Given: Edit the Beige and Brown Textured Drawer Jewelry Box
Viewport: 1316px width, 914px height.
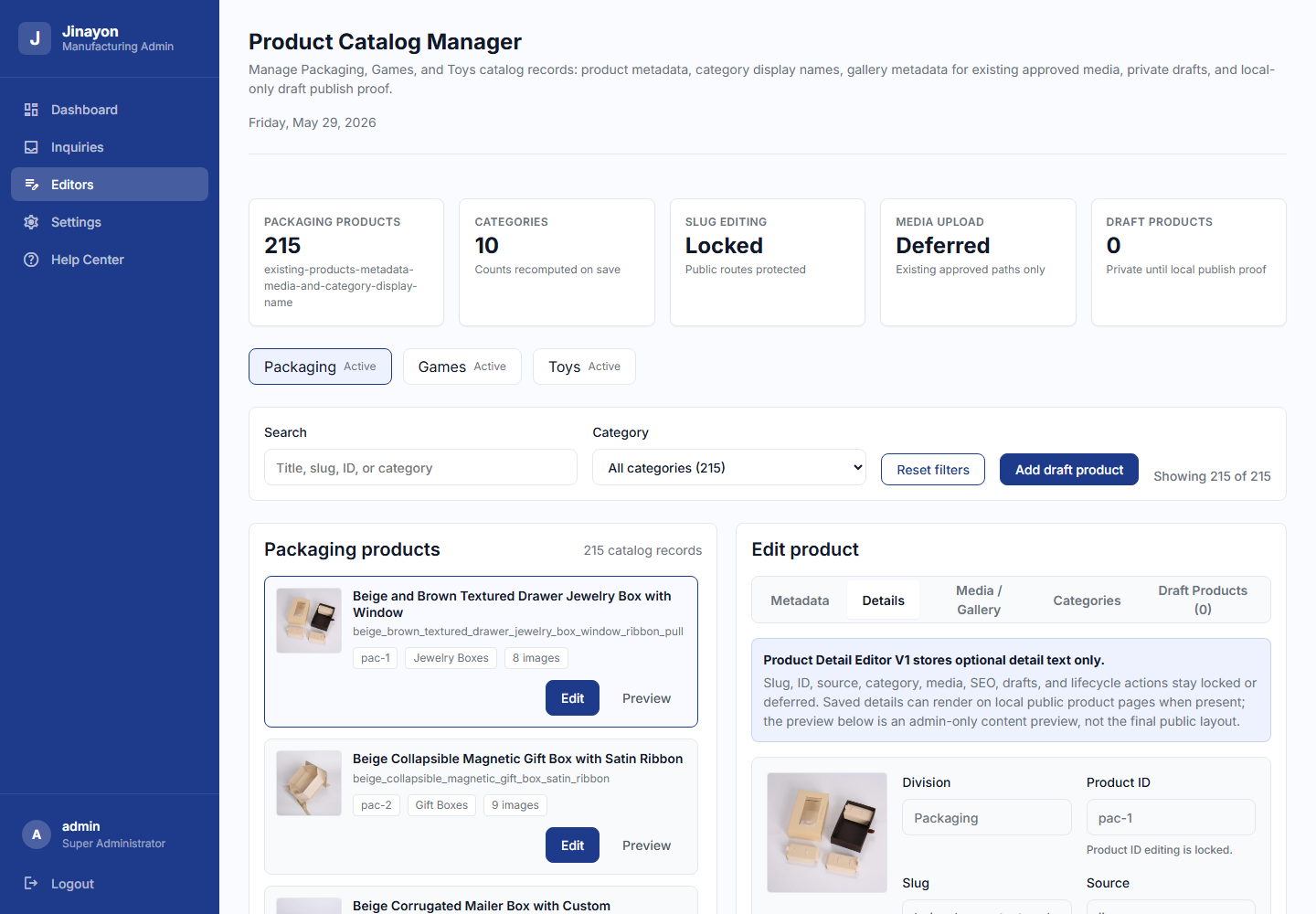Looking at the screenshot, I should click(573, 698).
